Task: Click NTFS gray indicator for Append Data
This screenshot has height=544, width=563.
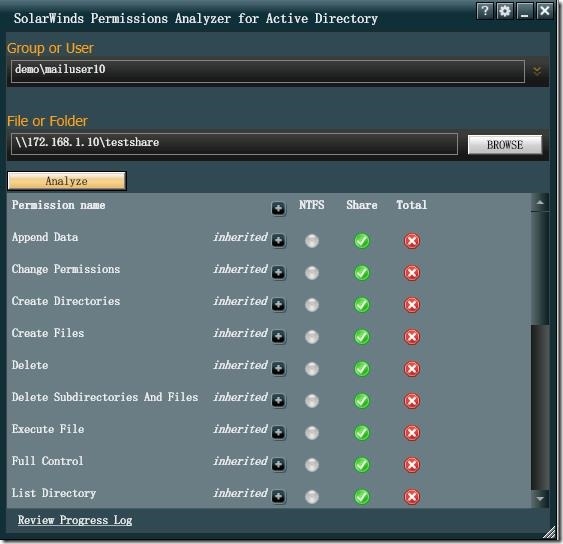Action: [x=312, y=241]
